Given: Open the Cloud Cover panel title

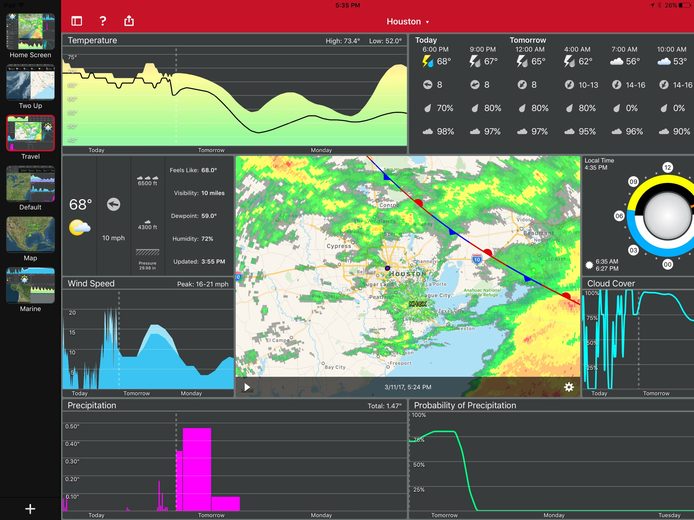Looking at the screenshot, I should click(x=611, y=284).
